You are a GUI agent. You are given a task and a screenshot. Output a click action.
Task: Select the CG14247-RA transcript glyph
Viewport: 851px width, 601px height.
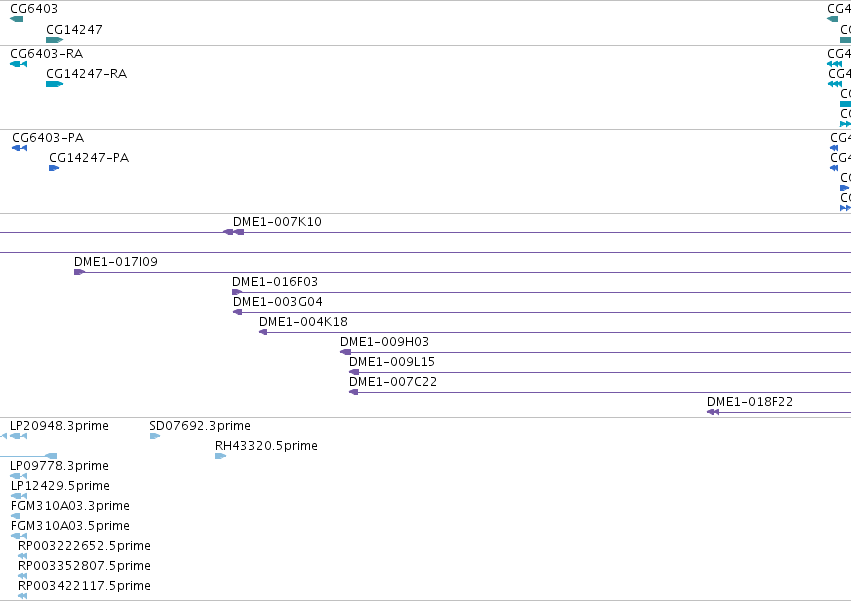(54, 84)
